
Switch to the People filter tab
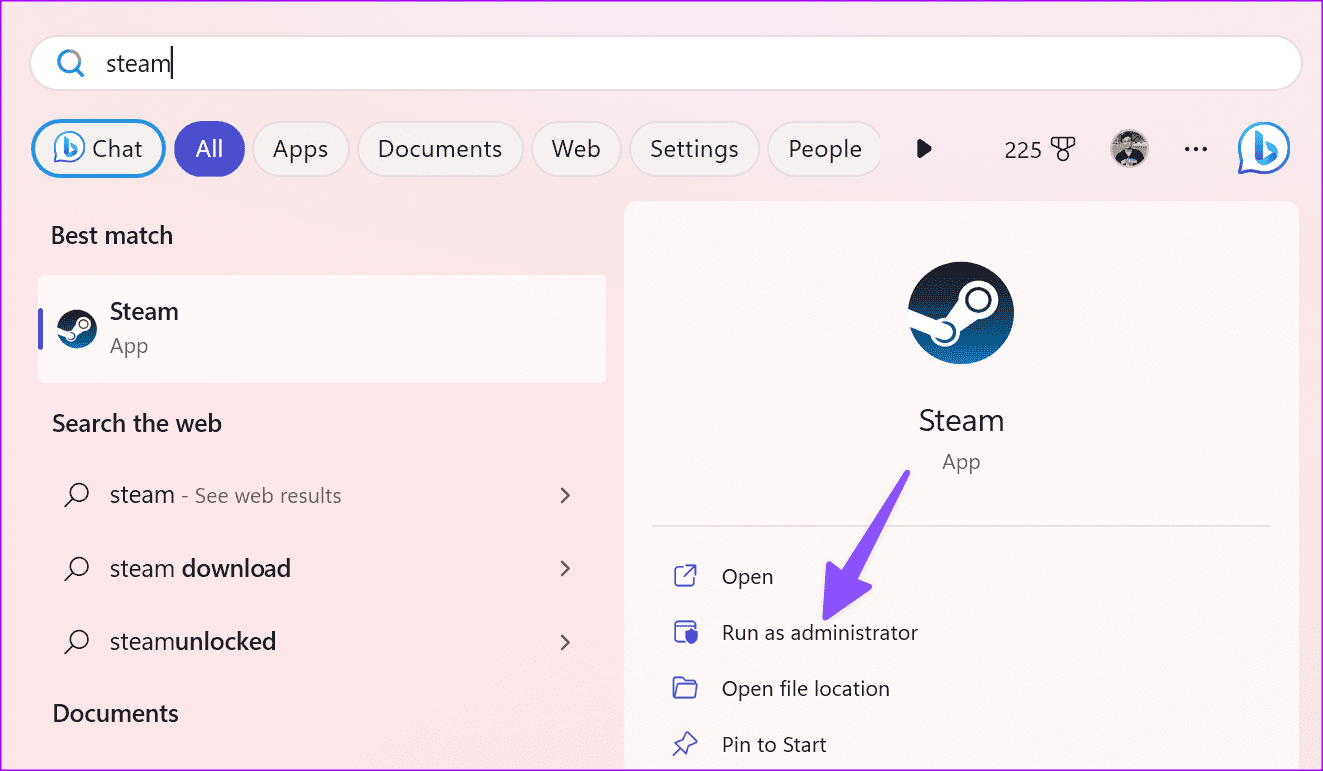coord(824,149)
